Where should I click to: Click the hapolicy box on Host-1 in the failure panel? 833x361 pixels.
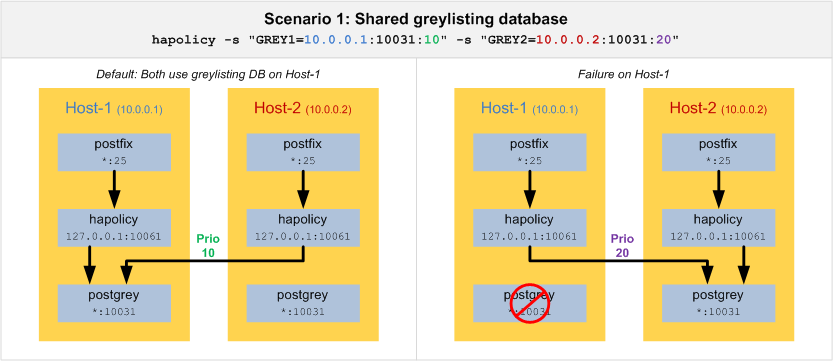coord(530,228)
